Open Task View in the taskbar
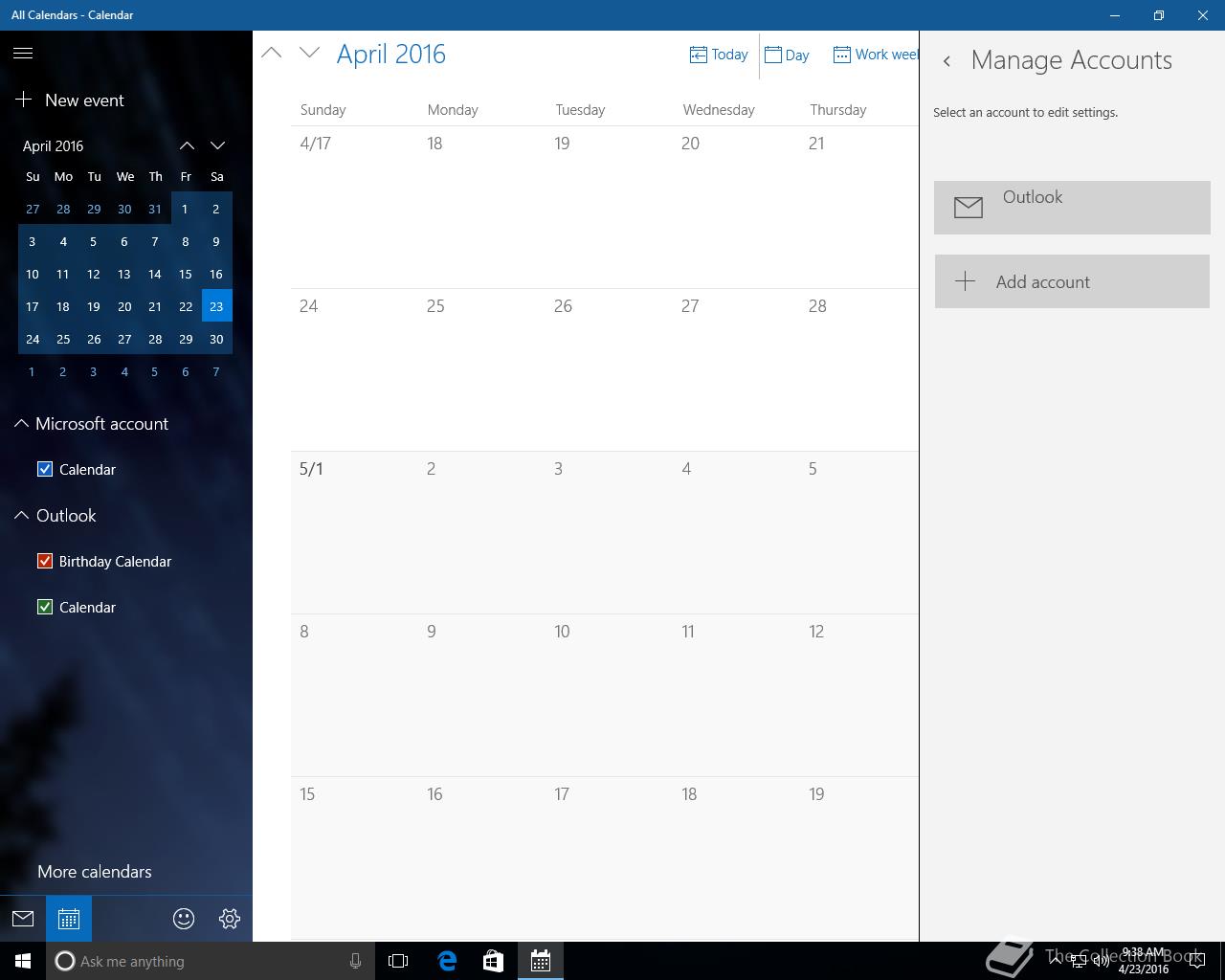Viewport: 1225px width, 980px height. 398,961
